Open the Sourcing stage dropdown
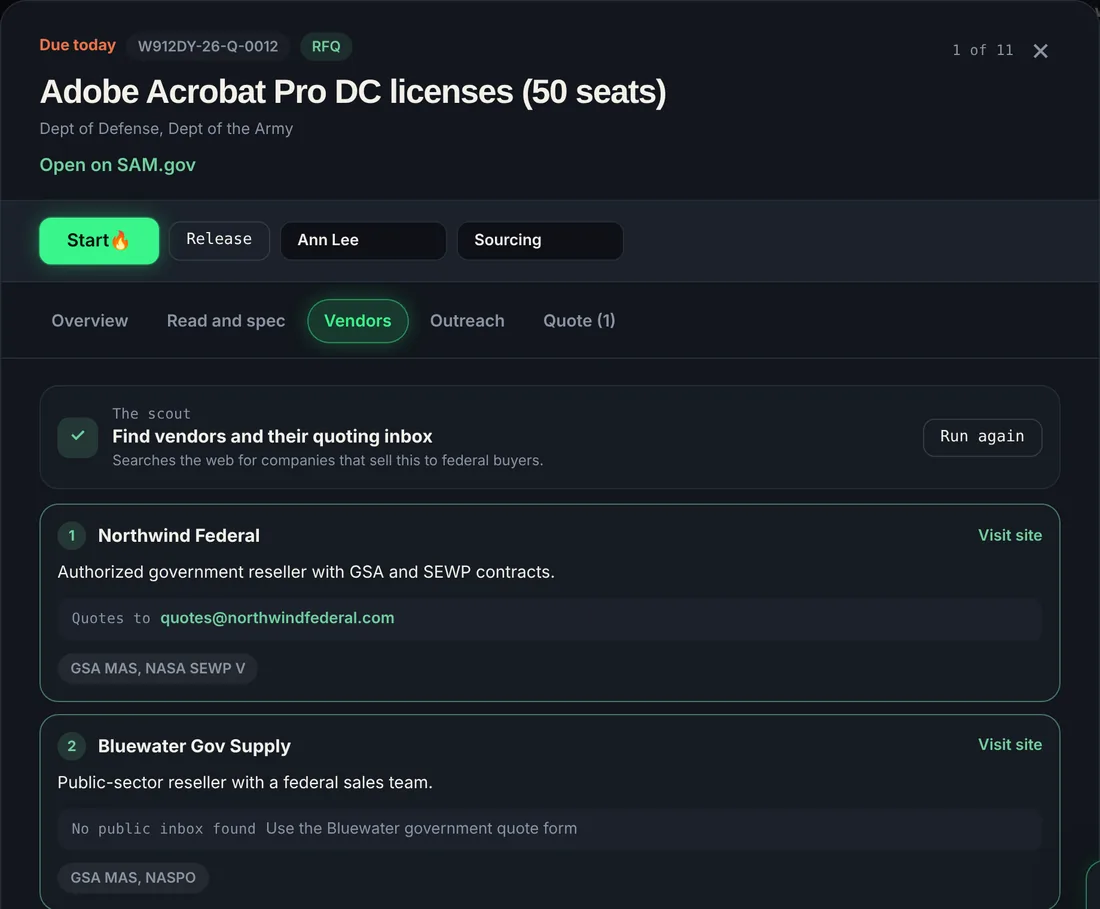The width and height of the screenshot is (1100, 909). (x=540, y=241)
